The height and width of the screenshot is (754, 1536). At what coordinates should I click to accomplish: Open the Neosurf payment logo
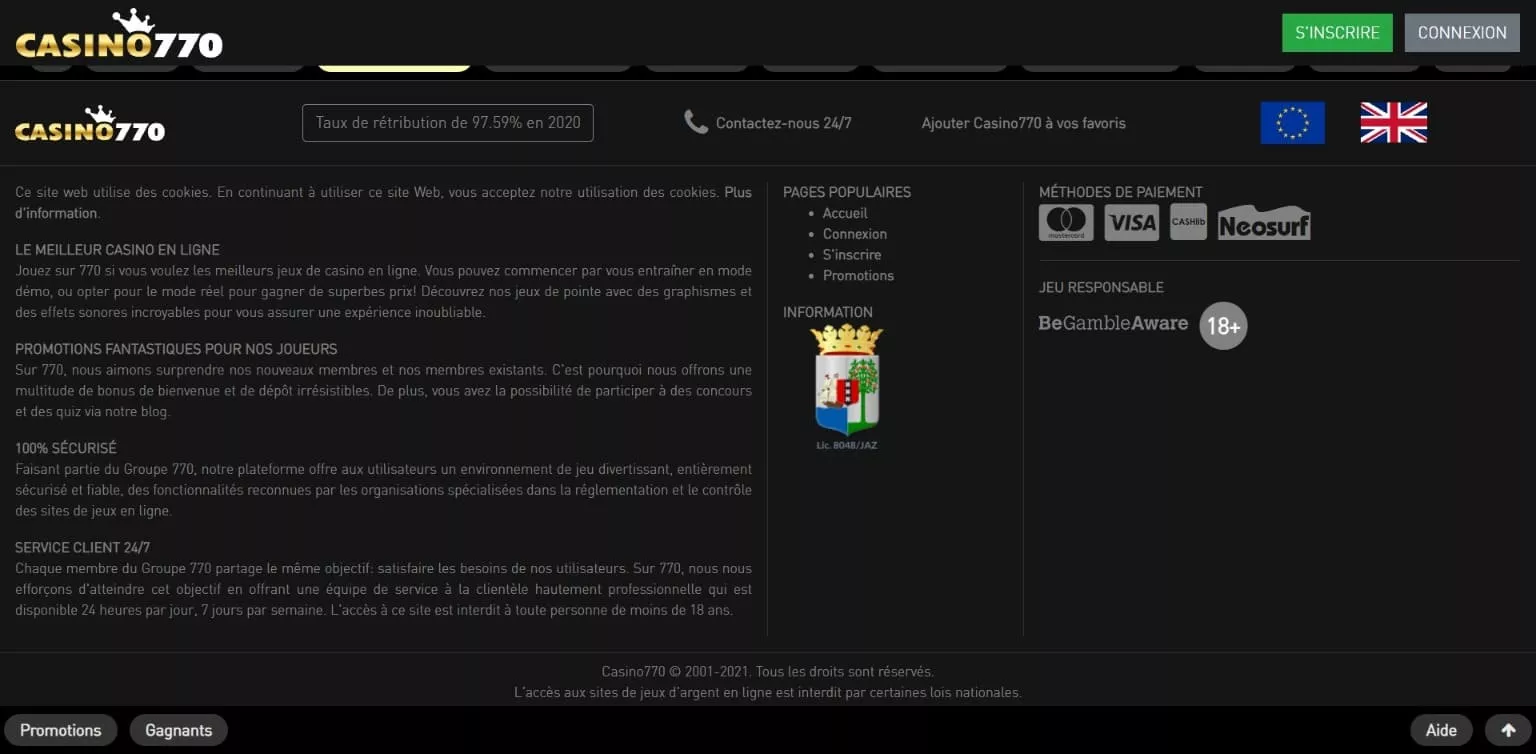click(x=1264, y=224)
